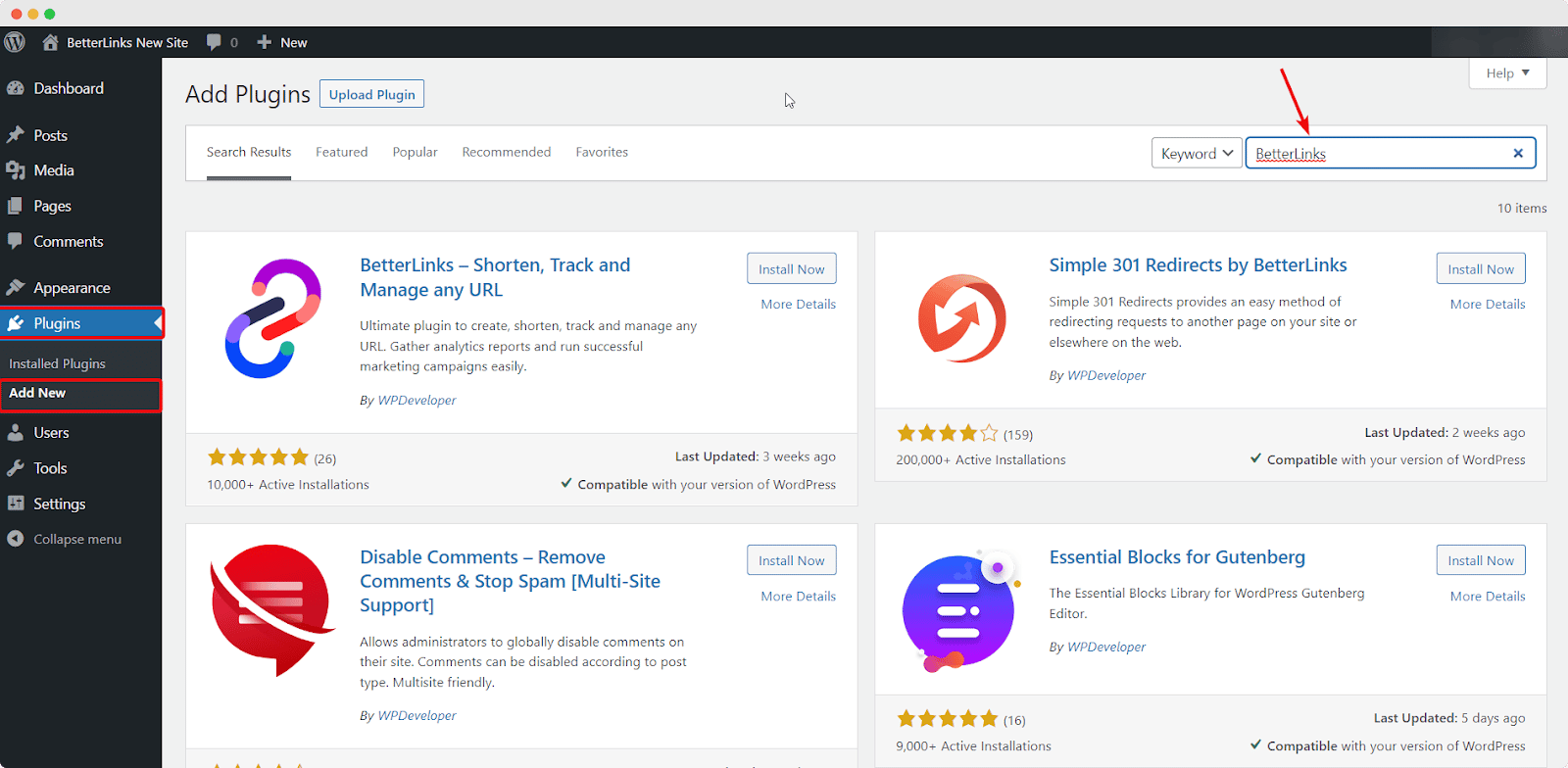Click the Tools wrench icon
This screenshot has width=1568, height=768.
(16, 468)
